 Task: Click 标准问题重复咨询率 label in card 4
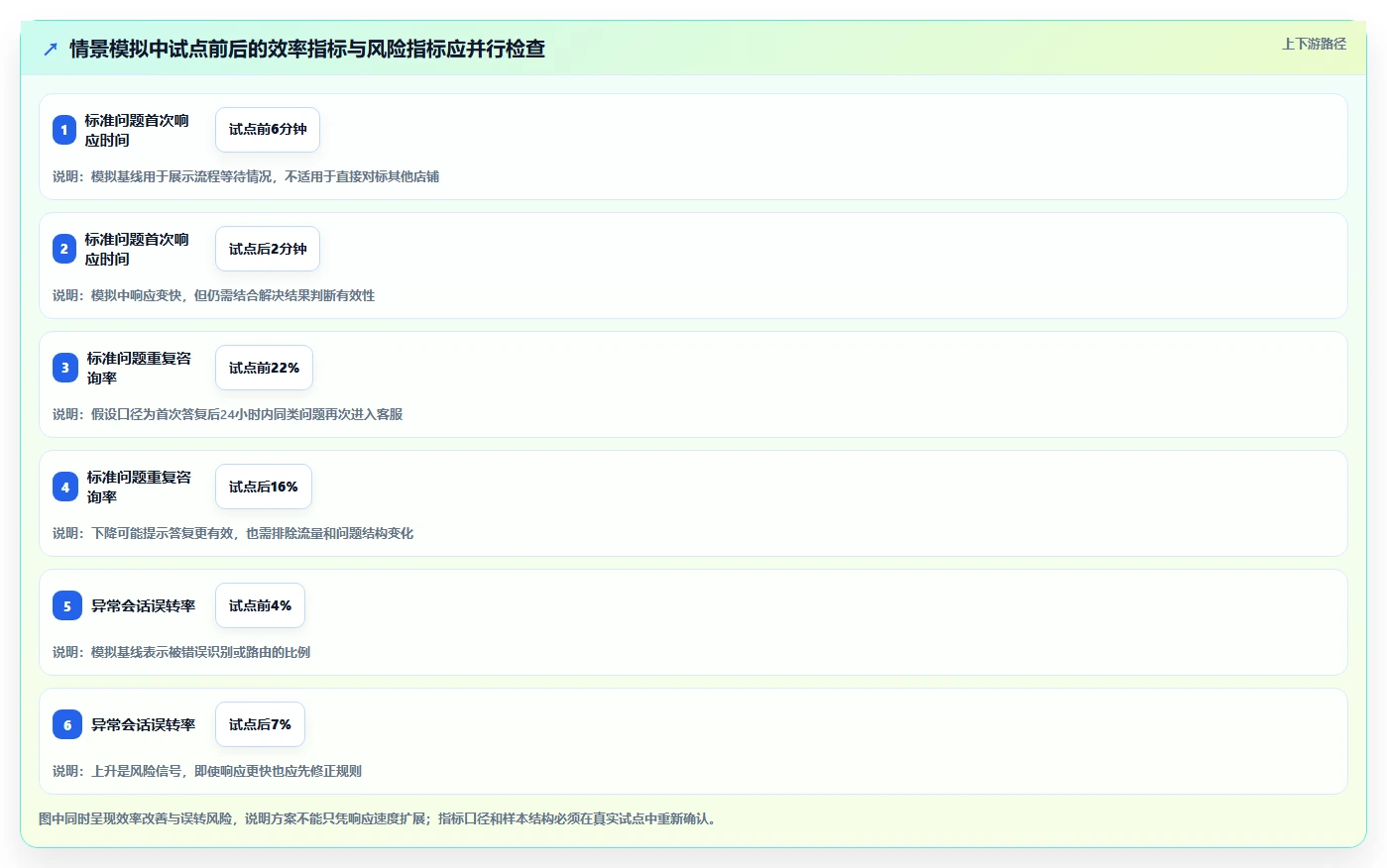[x=139, y=487]
